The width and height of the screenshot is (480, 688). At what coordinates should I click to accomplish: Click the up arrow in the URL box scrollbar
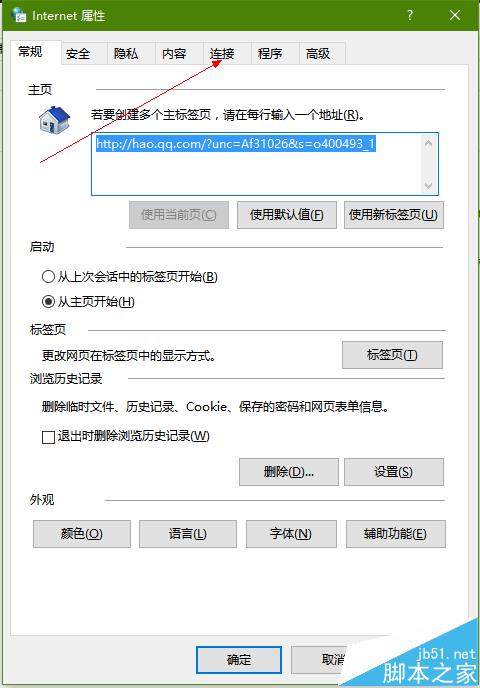coord(428,143)
